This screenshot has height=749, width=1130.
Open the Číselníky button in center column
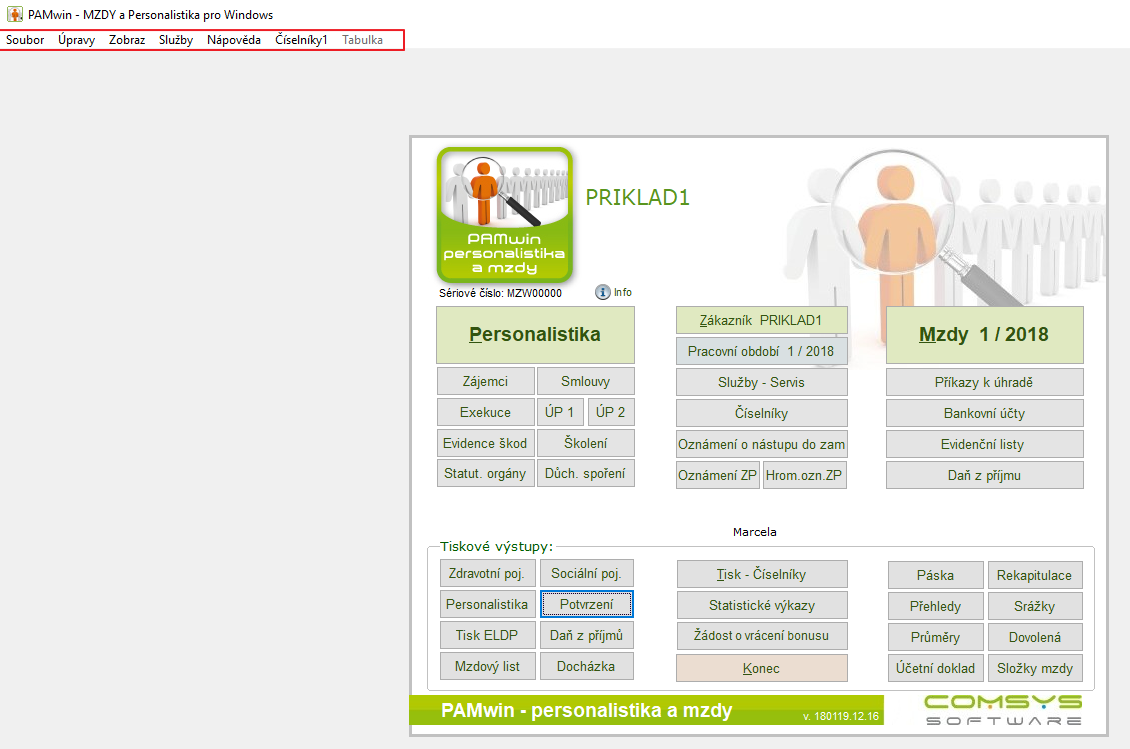[x=762, y=413]
